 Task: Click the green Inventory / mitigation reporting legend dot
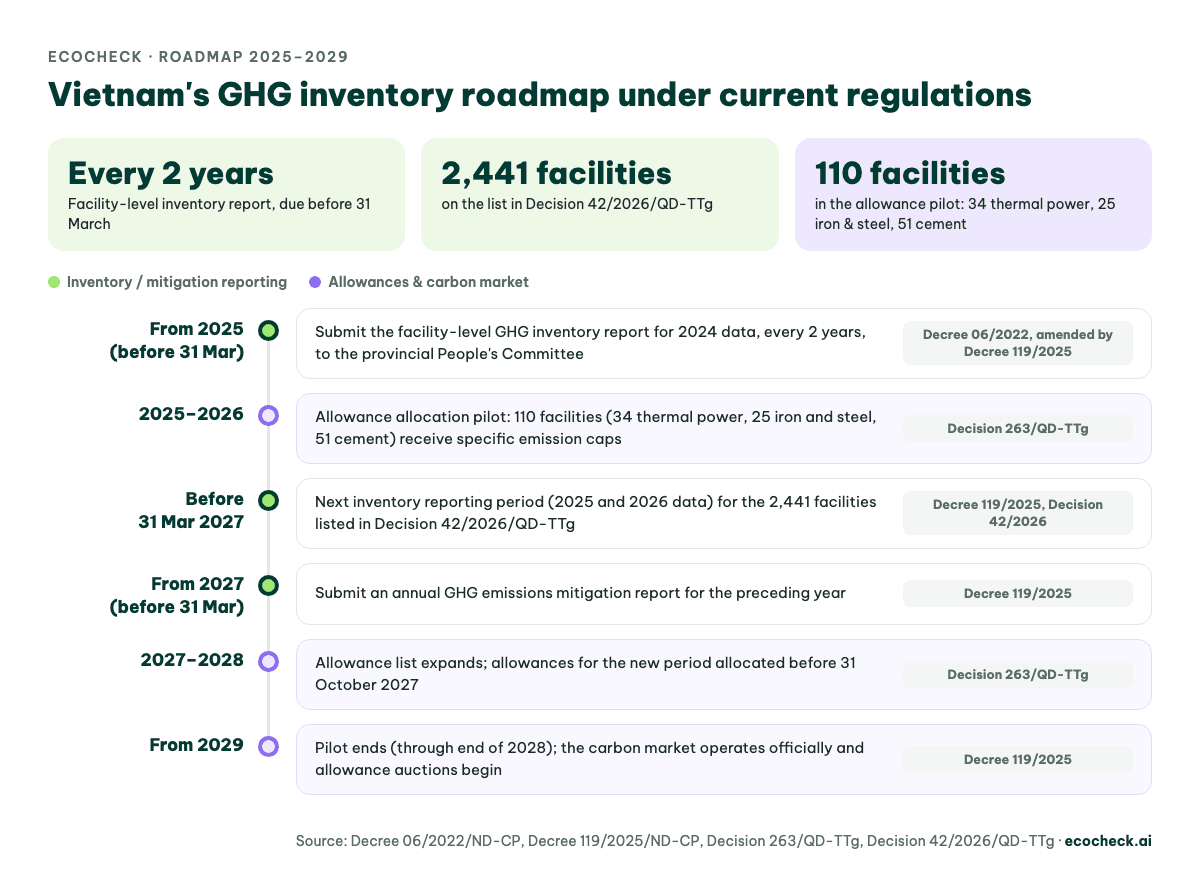coord(54,282)
